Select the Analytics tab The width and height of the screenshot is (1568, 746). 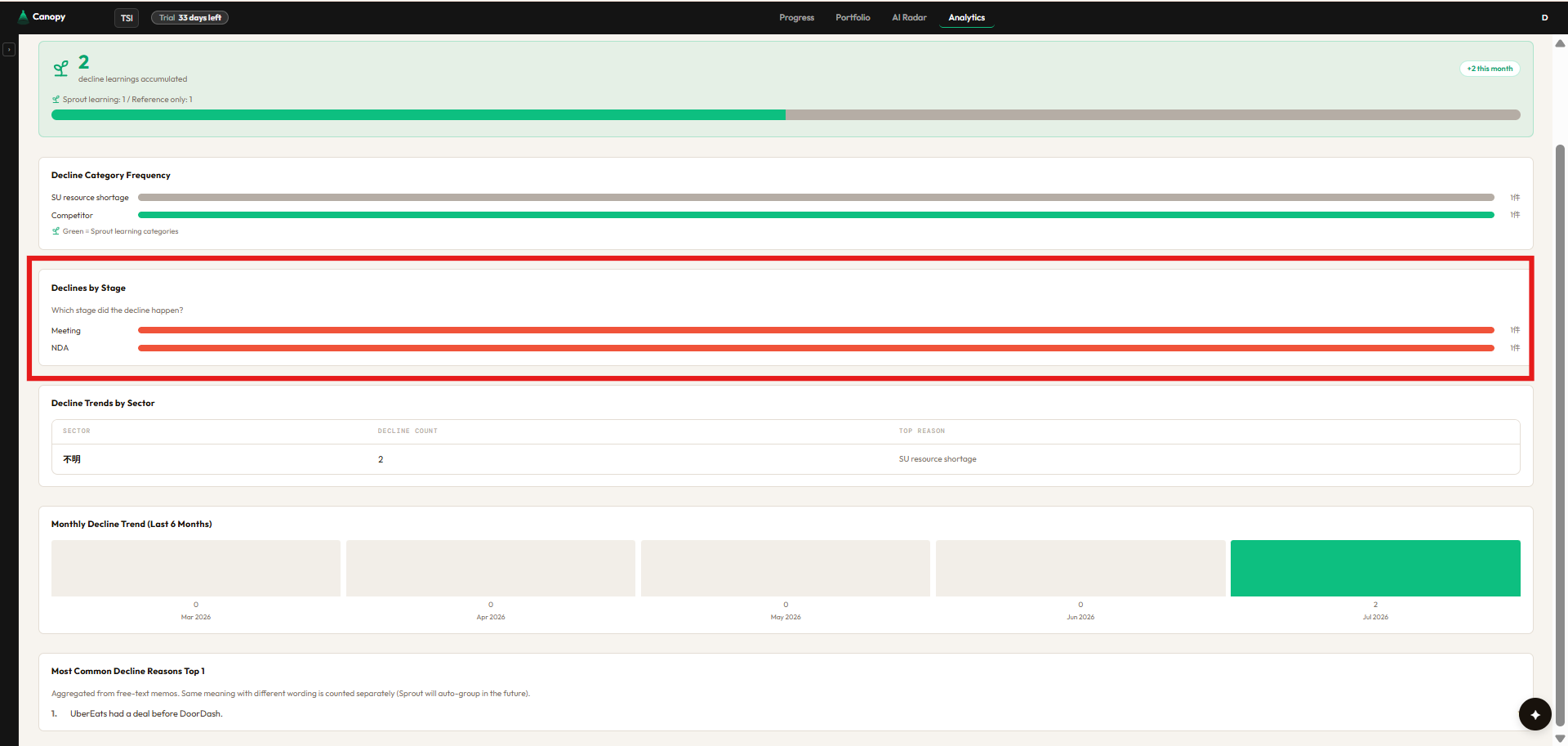(x=966, y=17)
